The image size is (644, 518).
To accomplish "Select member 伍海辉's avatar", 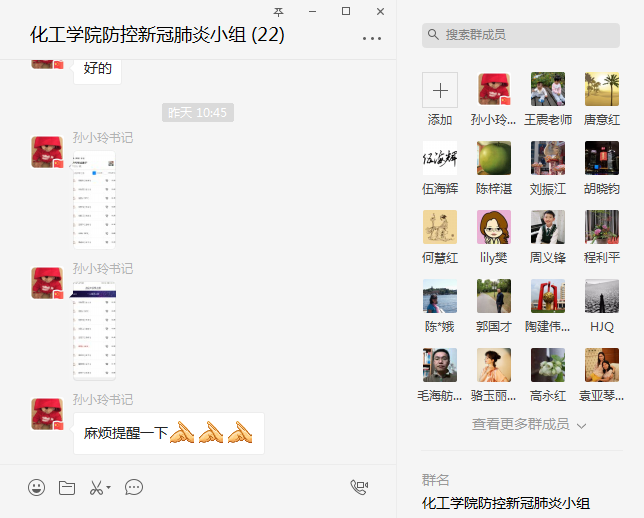I will pos(440,158).
